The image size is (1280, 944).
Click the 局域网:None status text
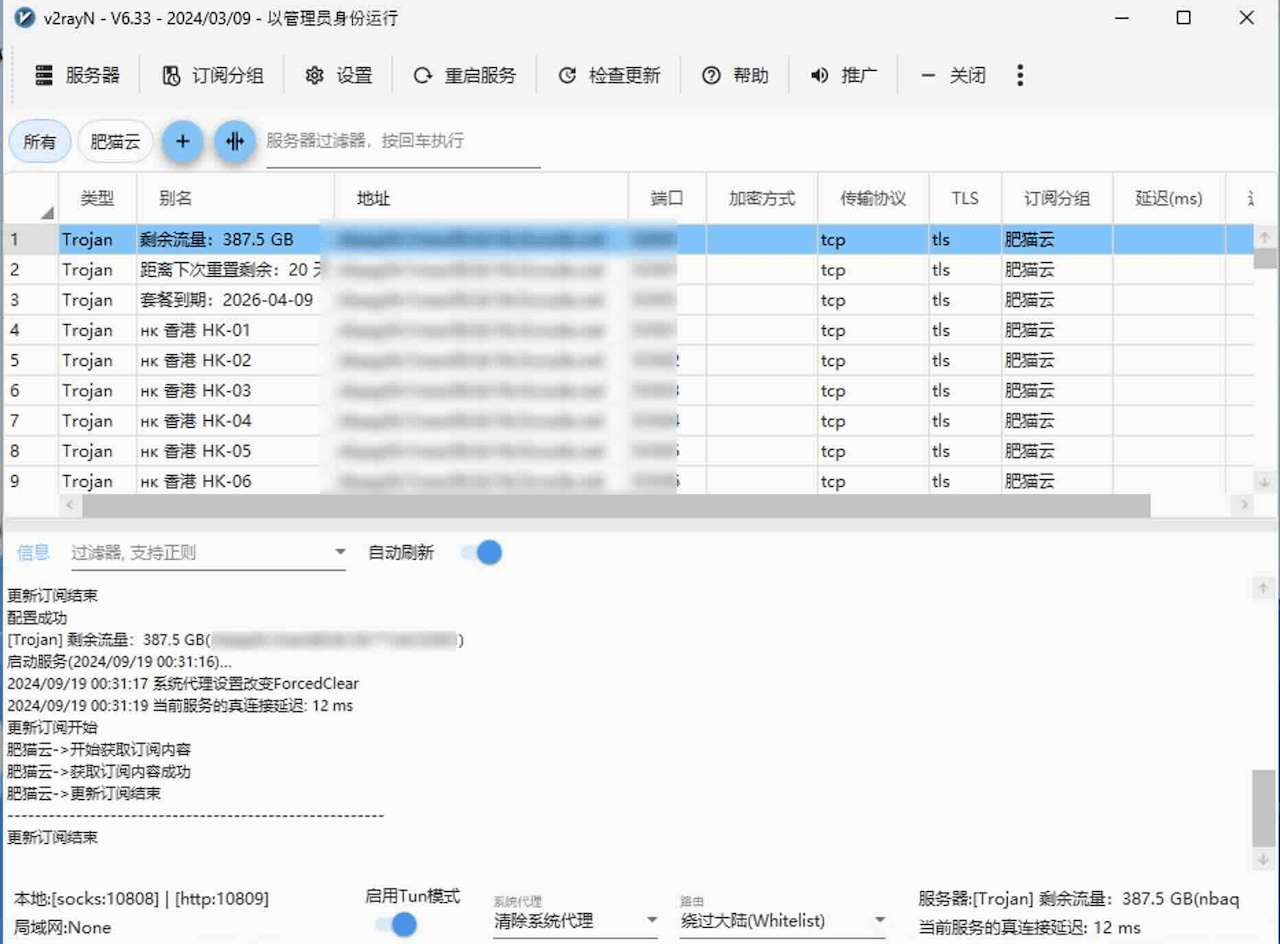(62, 927)
